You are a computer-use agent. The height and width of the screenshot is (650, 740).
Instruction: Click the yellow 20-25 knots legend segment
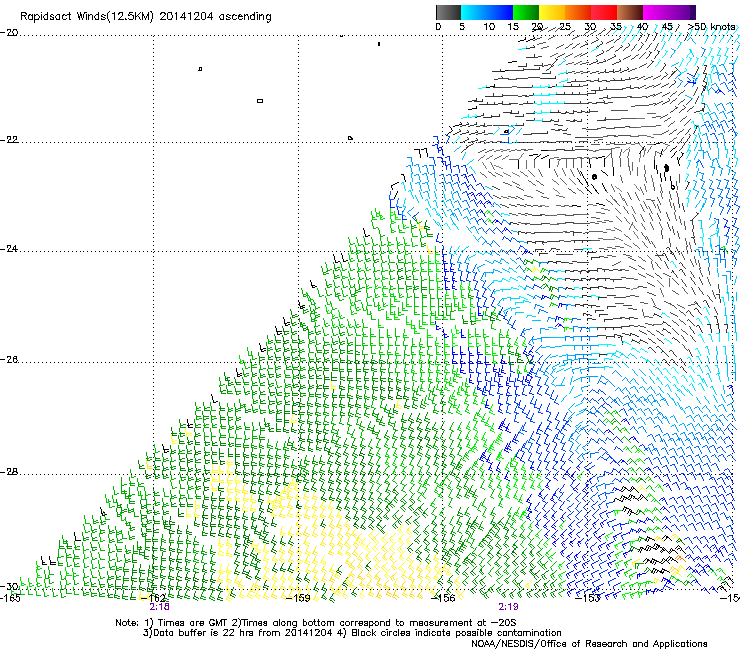pyautogui.click(x=552, y=12)
